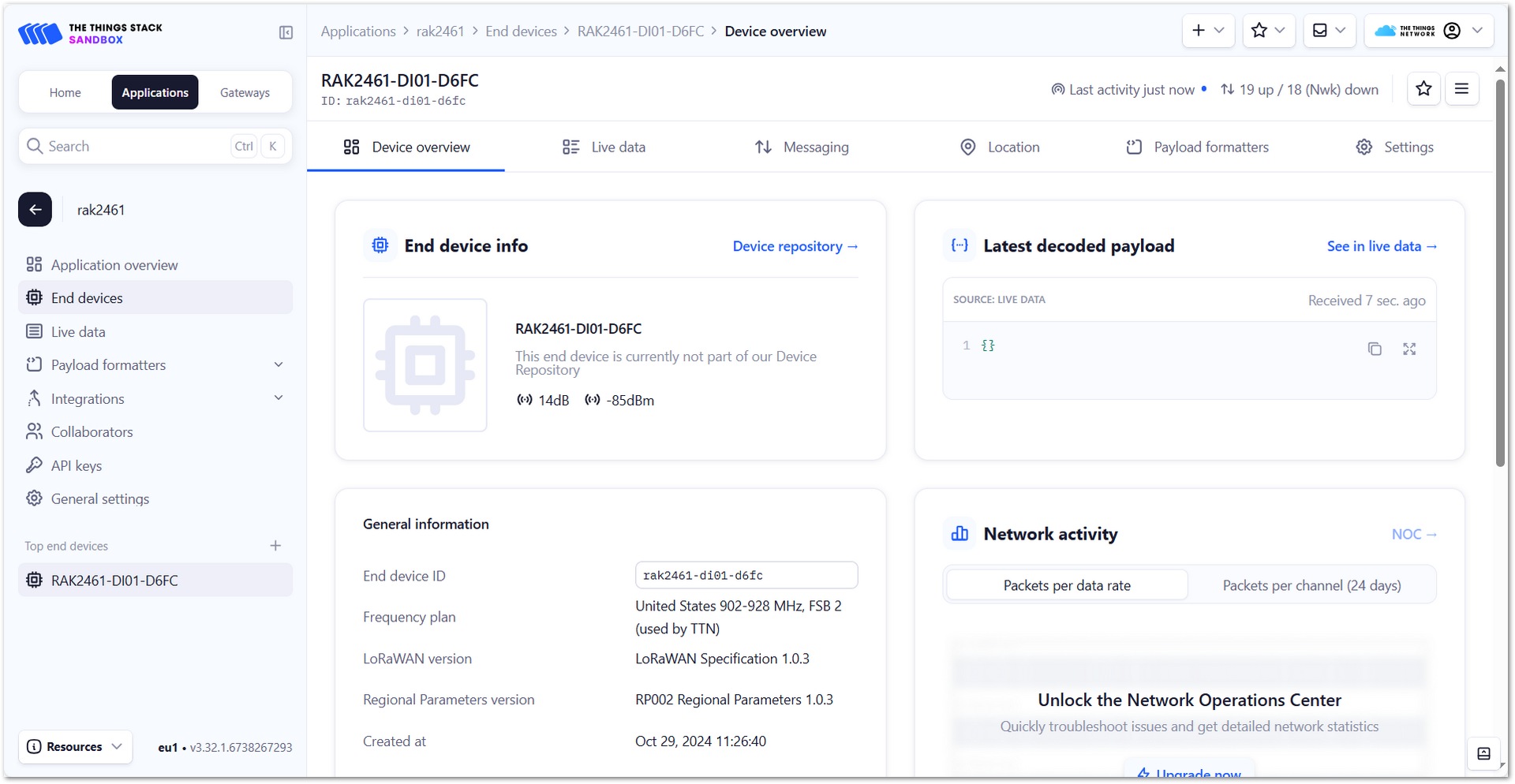Select the RAK2461-DI01-D6FC top end device
The height and width of the screenshot is (784, 1515).
155,580
